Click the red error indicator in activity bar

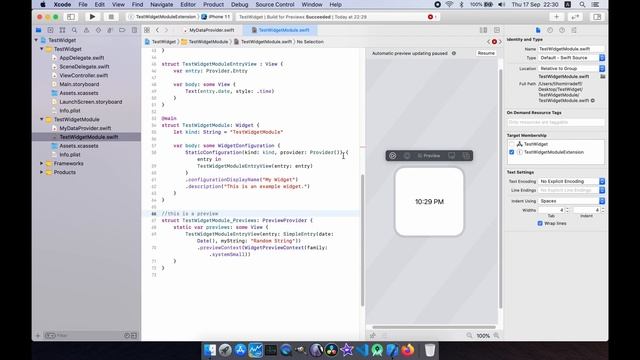click(430, 17)
